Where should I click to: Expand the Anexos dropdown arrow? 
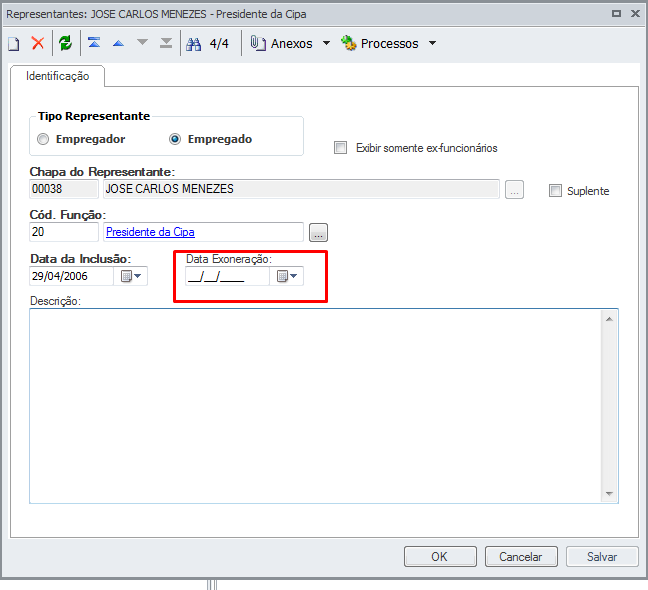coord(326,43)
